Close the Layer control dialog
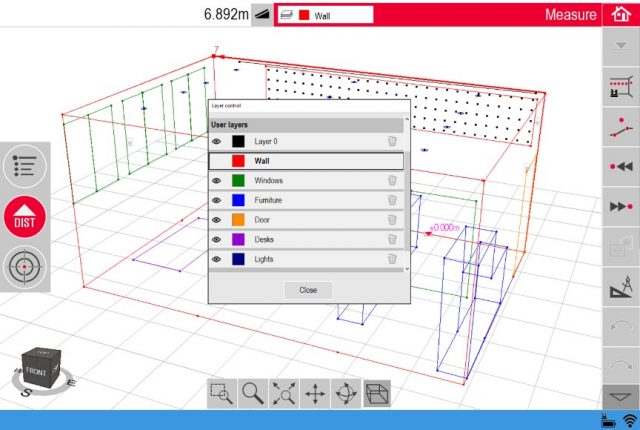 (x=308, y=290)
